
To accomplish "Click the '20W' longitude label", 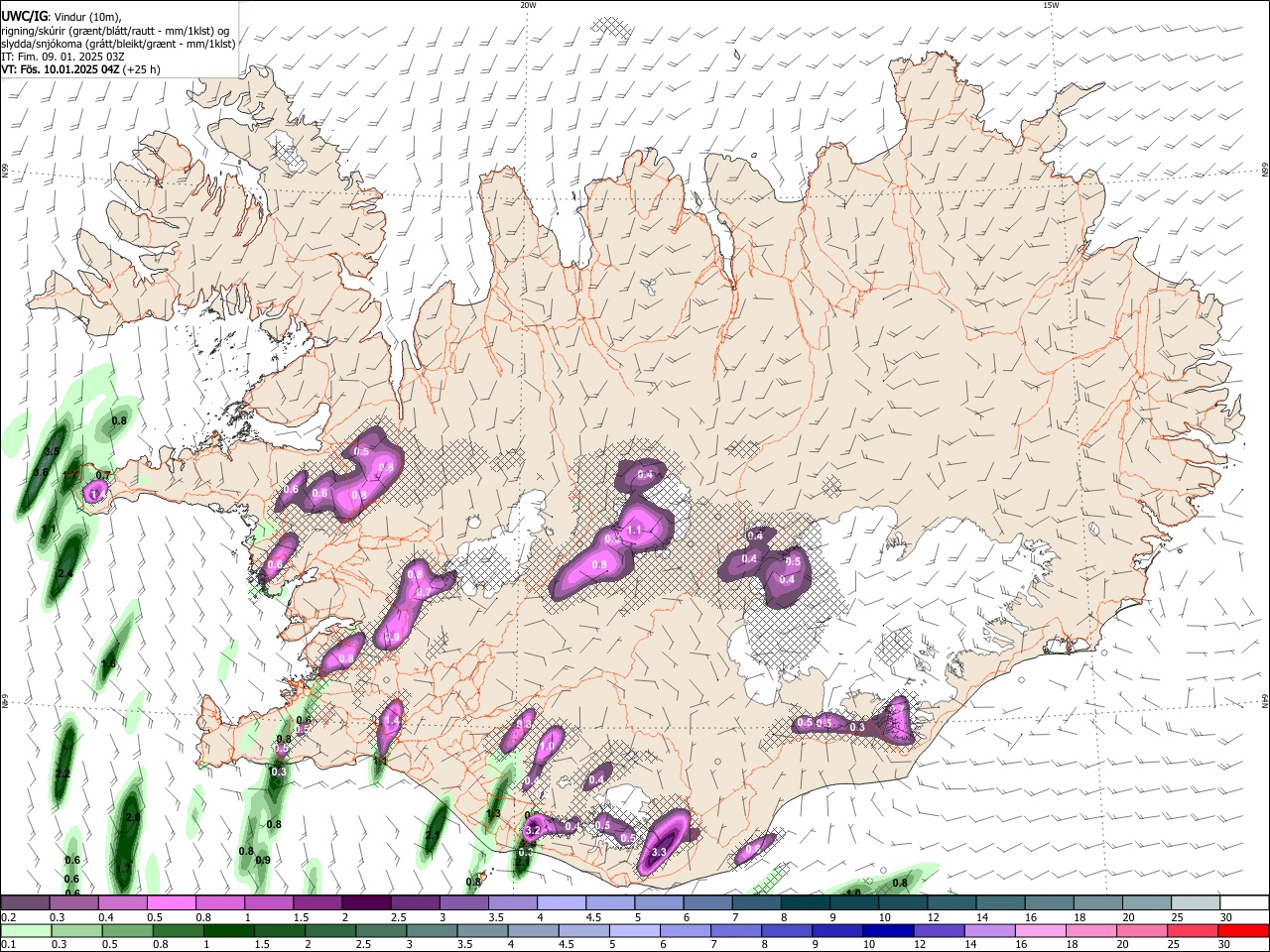I will [x=528, y=5].
